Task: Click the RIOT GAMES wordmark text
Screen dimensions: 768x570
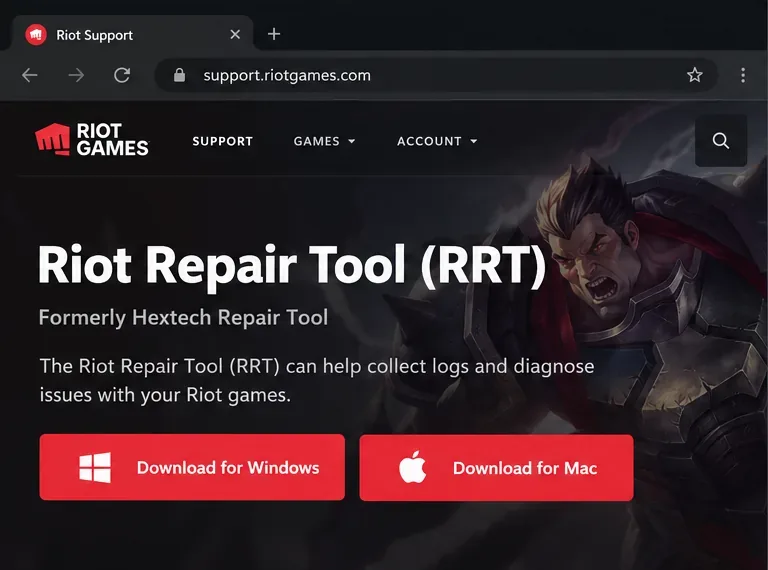Action: click(112, 140)
